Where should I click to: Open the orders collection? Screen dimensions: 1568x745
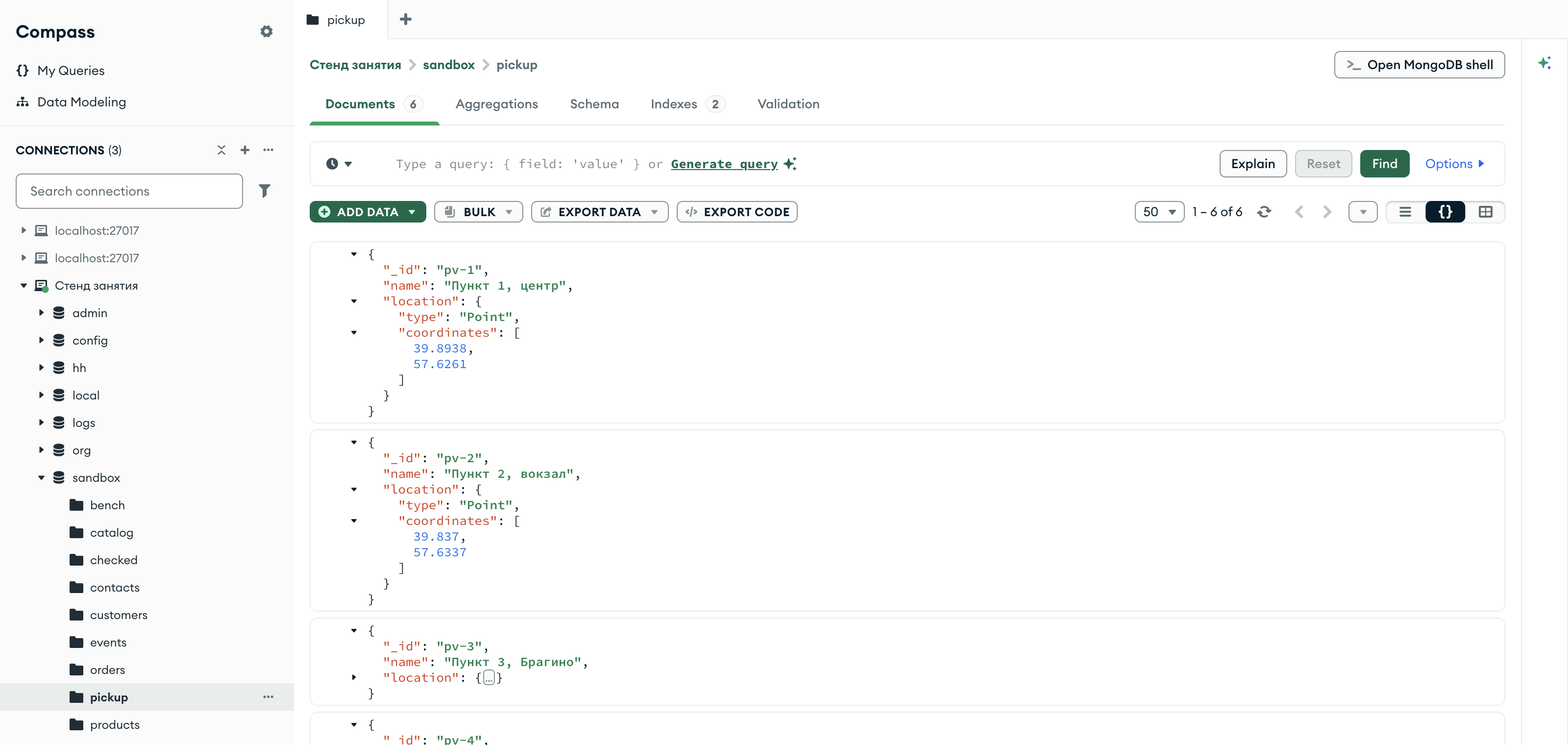click(x=147, y=670)
